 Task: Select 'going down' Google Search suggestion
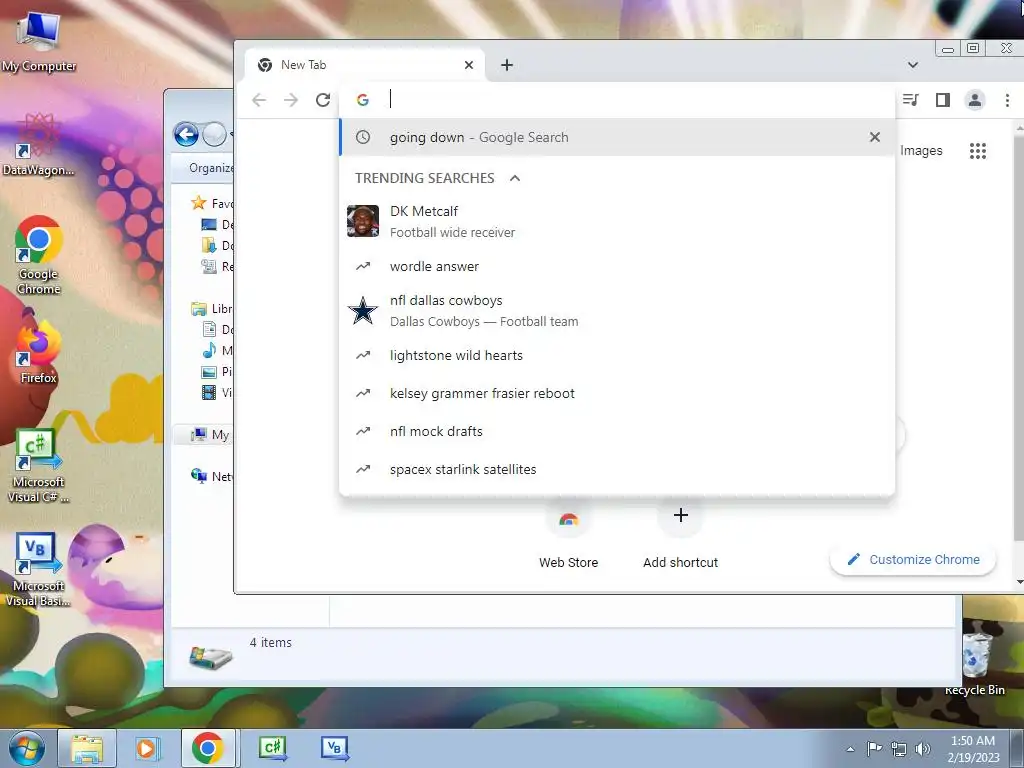point(616,137)
